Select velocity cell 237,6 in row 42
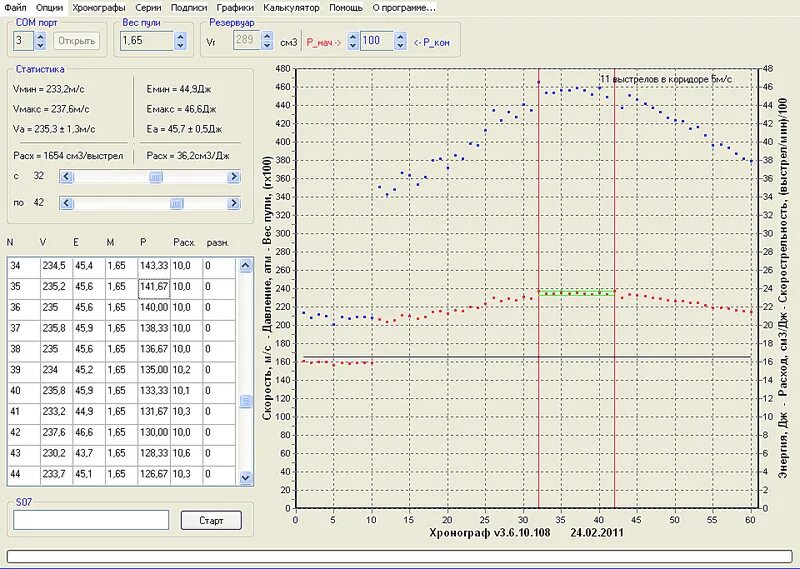Screen dimensions: 800x569 (56, 433)
